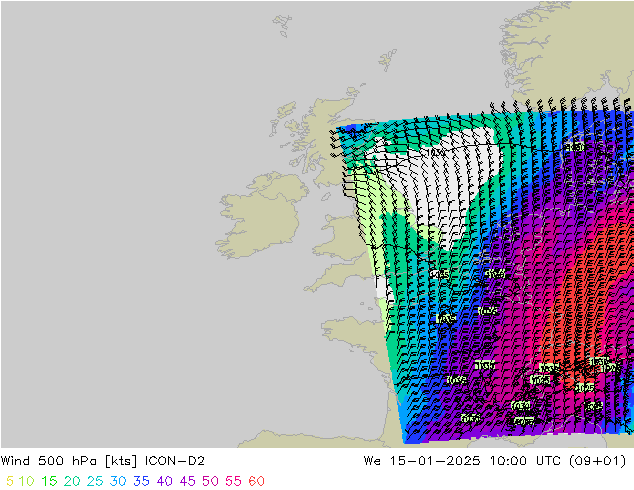Click the '10' knots legend value
This screenshot has height=490, width=634.
26,481
